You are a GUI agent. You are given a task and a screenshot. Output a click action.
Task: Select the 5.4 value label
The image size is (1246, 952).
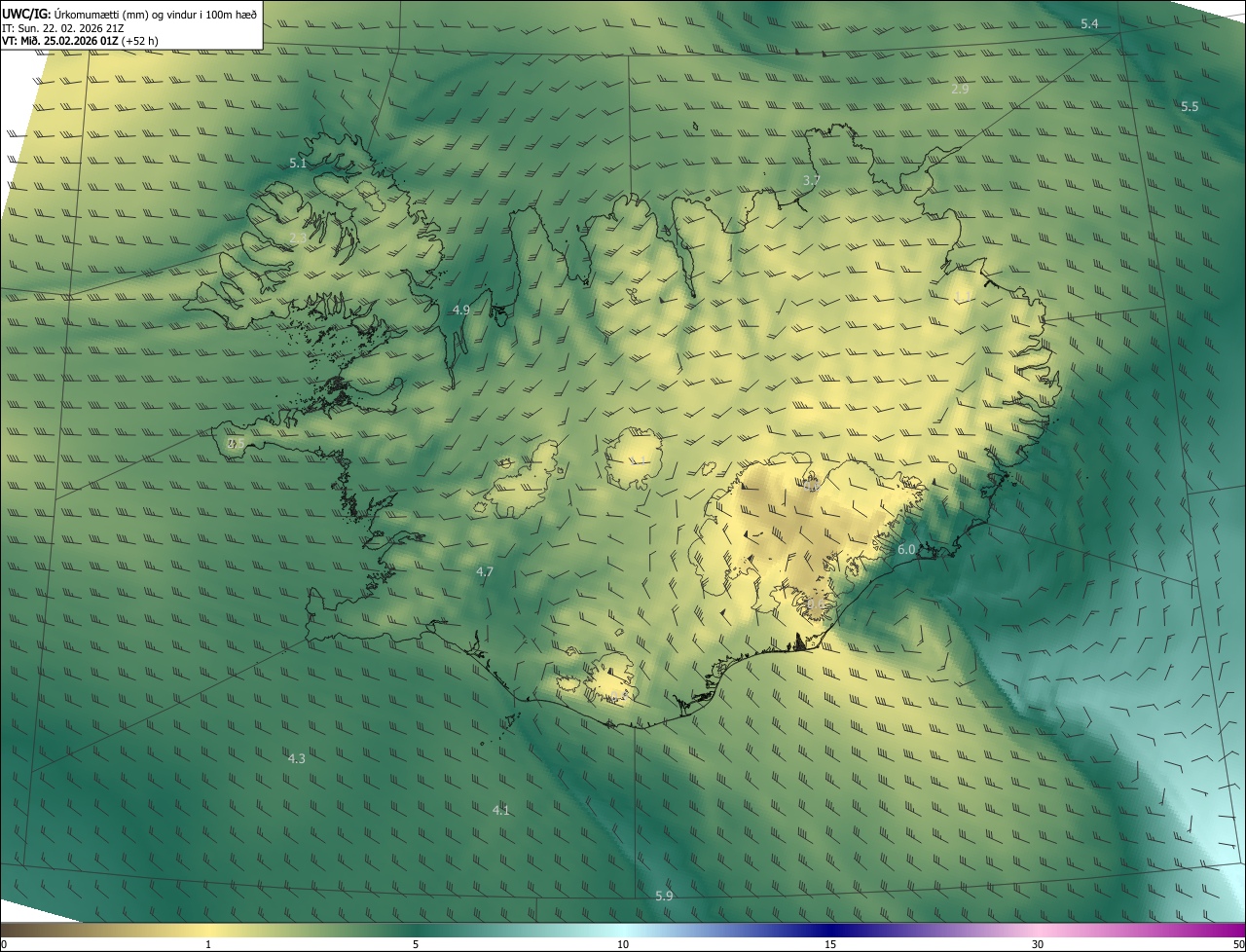point(1089,23)
